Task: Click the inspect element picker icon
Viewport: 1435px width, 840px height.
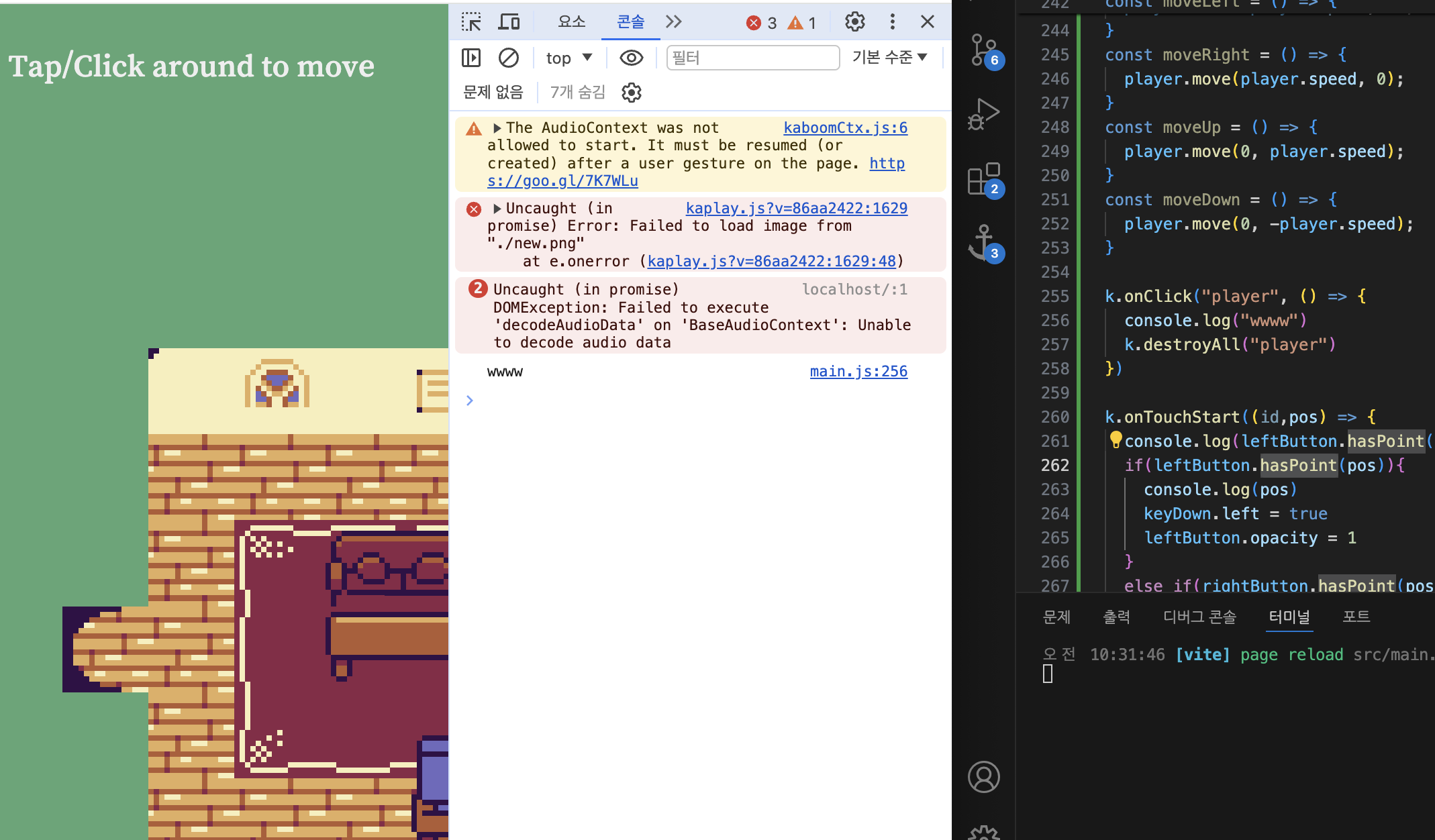Action: pyautogui.click(x=471, y=22)
